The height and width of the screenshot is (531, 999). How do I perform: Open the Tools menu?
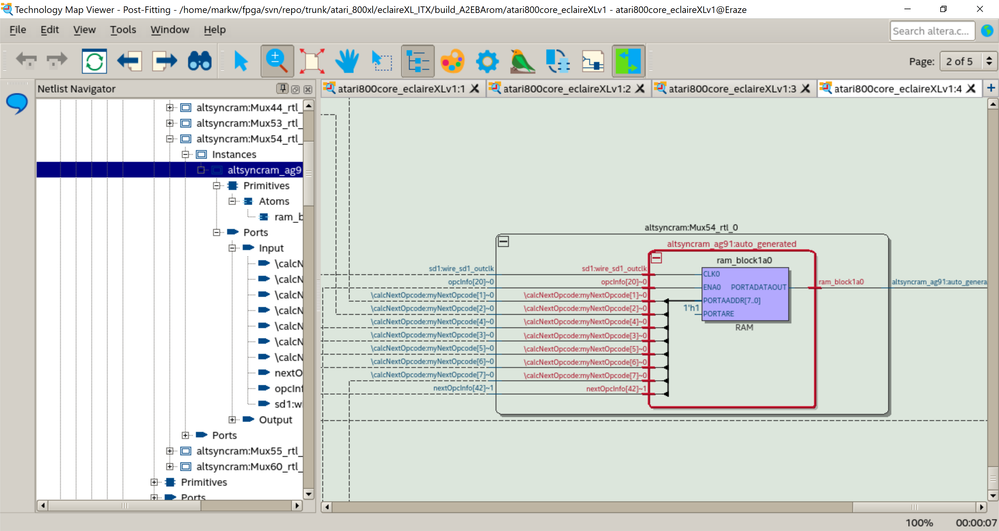click(123, 30)
